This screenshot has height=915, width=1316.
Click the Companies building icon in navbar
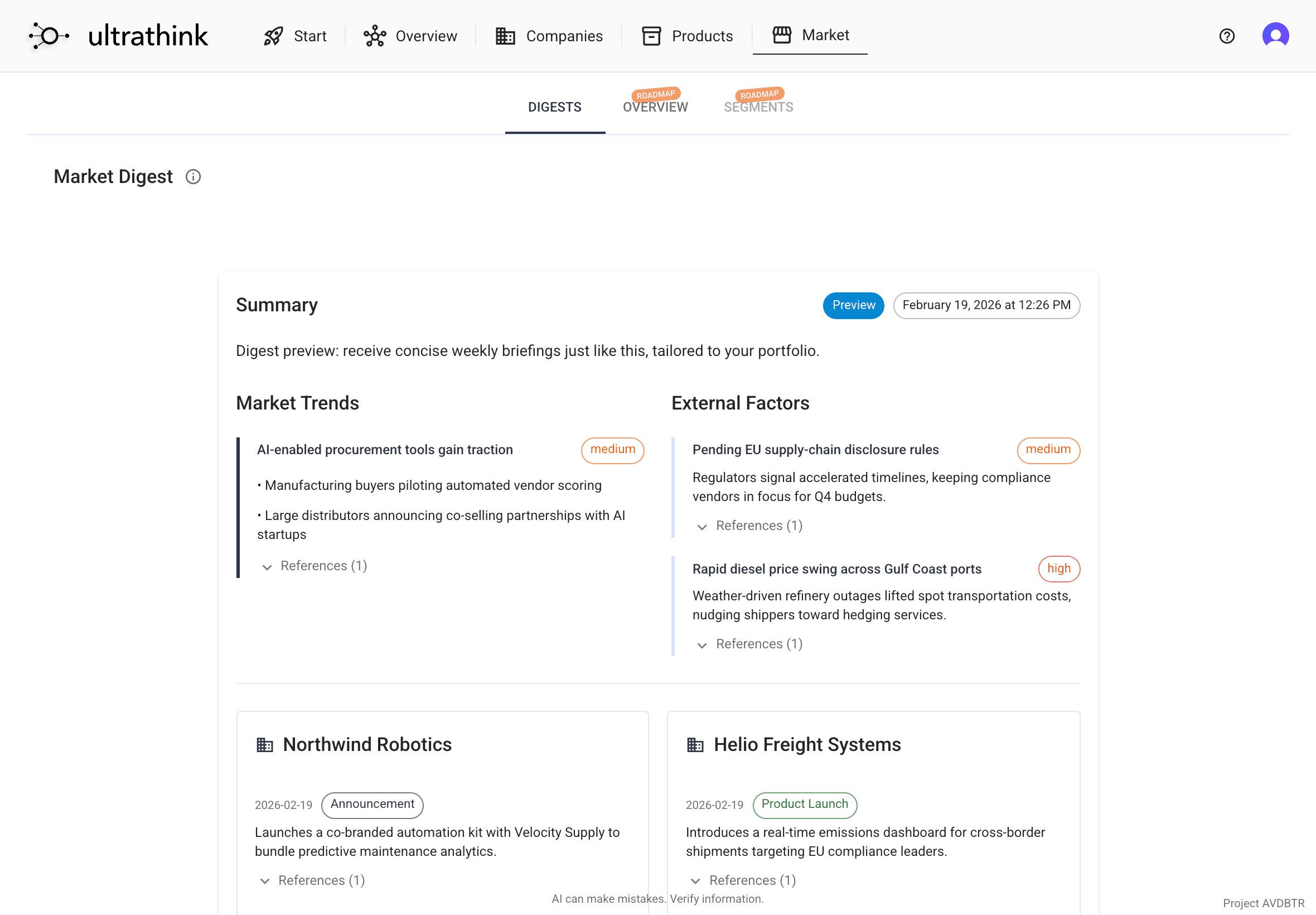pyautogui.click(x=505, y=36)
